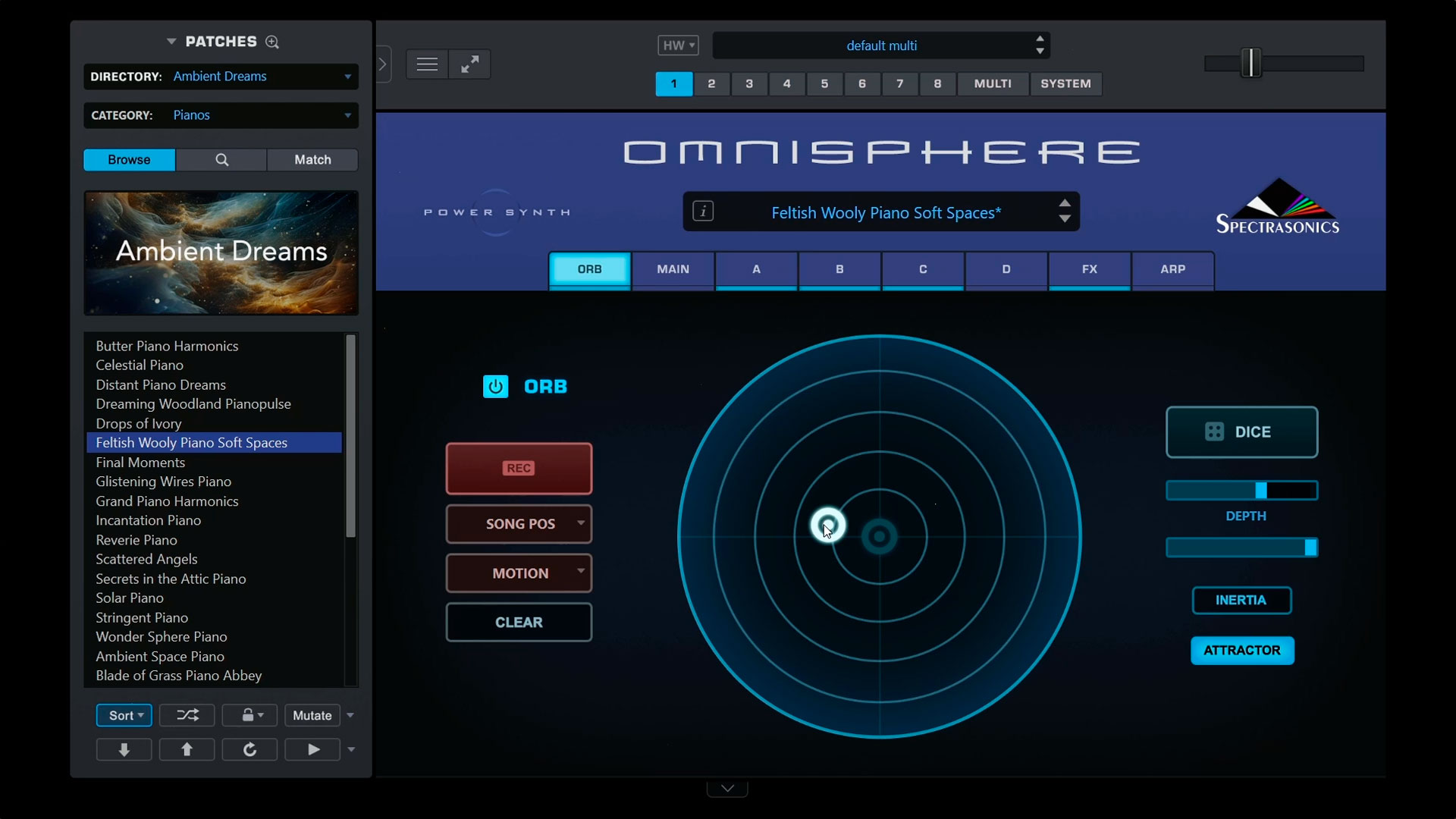Enable REC to record Orb motion
This screenshot has height=819, width=1456.
[518, 469]
